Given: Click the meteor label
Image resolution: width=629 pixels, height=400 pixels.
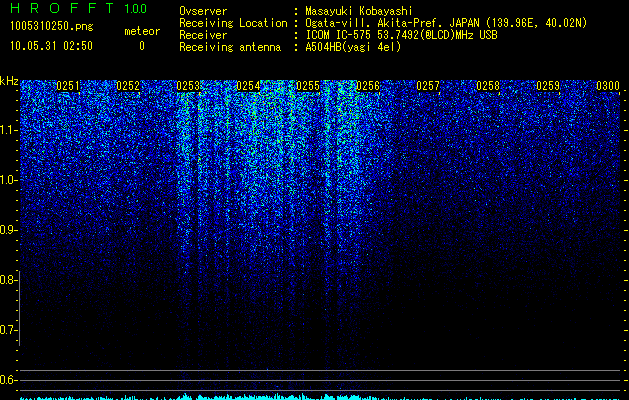Looking at the screenshot, I should point(142,31).
